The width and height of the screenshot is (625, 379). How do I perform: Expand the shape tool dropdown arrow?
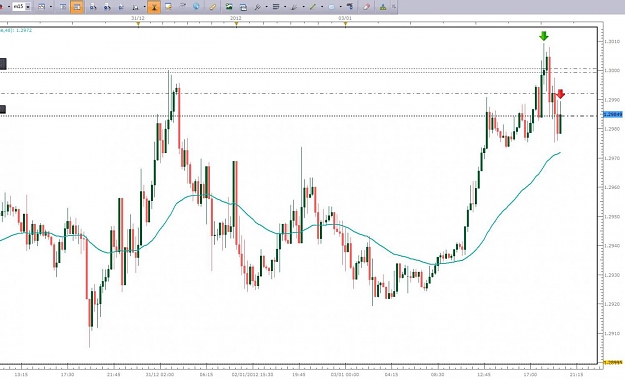pyautogui.click(x=340, y=7)
